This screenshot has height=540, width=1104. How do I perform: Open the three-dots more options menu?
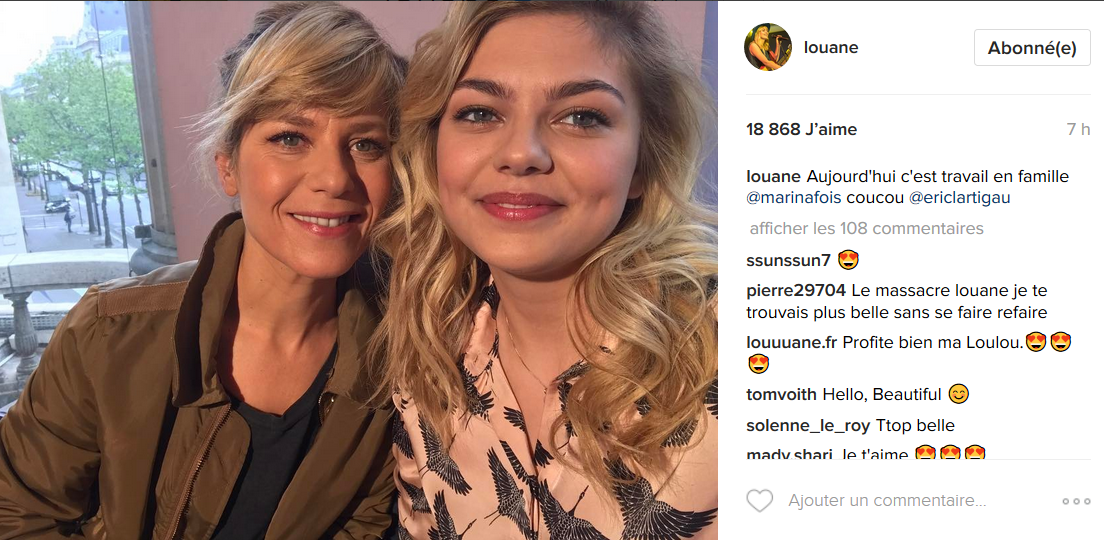(x=1076, y=501)
